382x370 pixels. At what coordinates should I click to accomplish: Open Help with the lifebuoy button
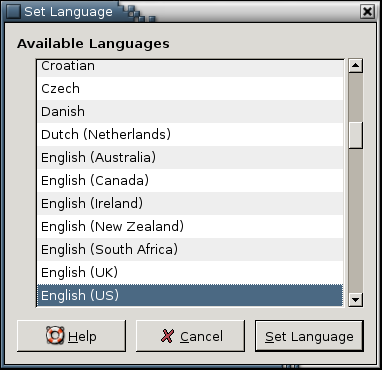[x=71, y=336]
